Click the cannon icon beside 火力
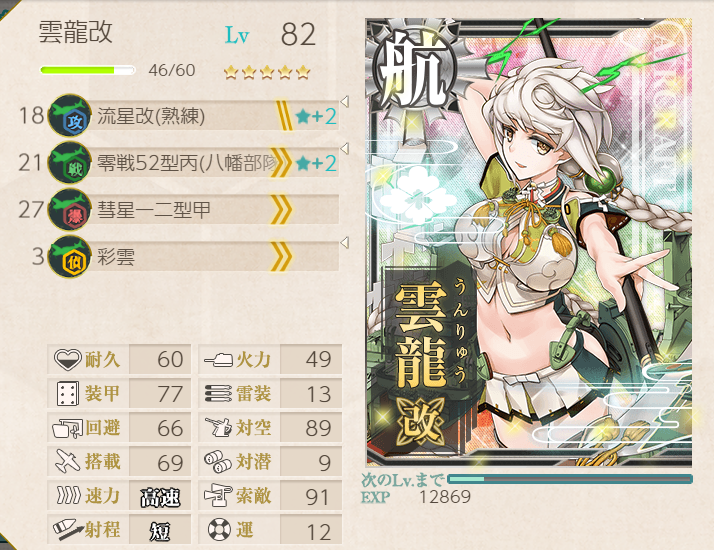The width and height of the screenshot is (714, 550). click(219, 360)
